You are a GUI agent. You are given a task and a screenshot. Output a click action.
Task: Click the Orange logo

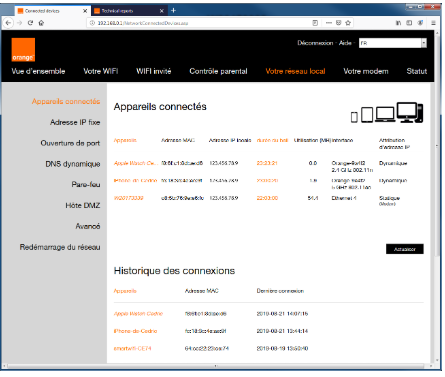tap(23, 50)
